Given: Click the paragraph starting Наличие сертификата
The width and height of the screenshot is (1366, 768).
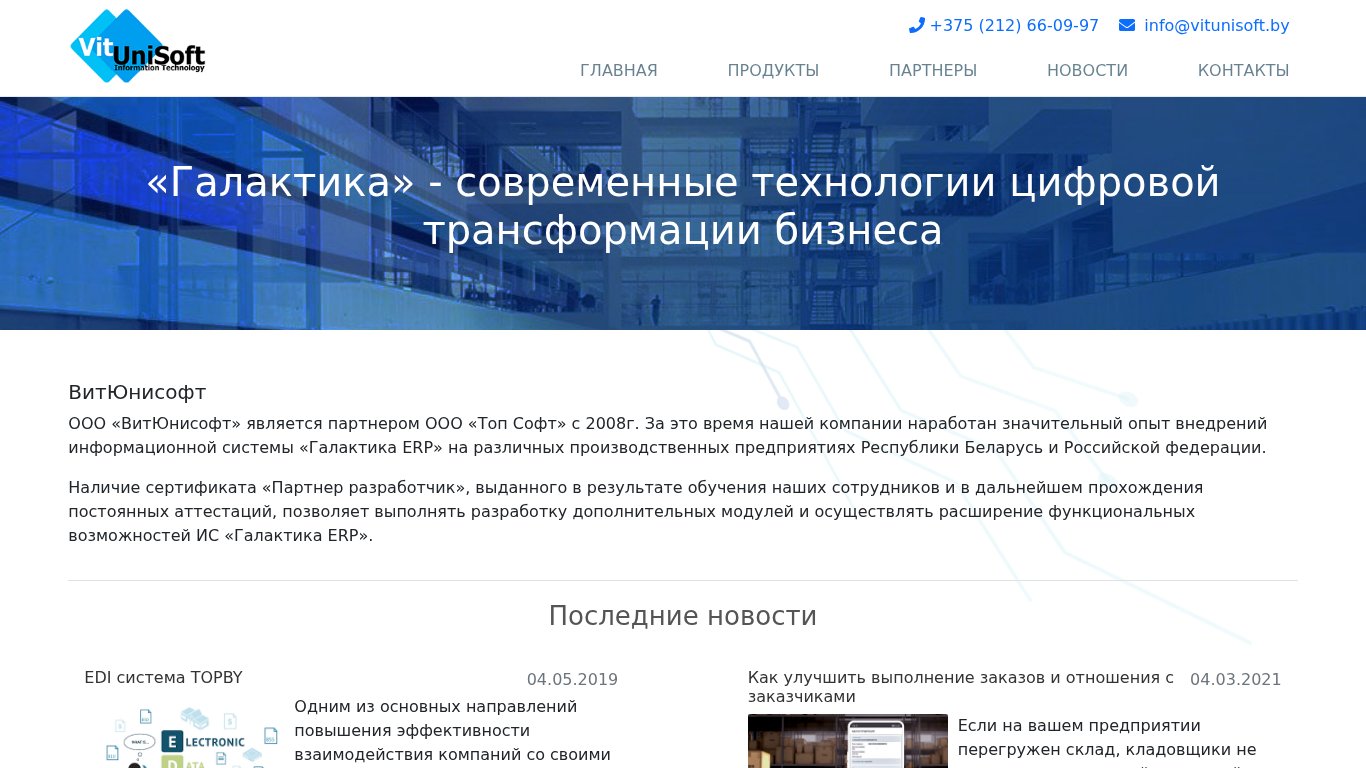Looking at the screenshot, I should coord(636,512).
